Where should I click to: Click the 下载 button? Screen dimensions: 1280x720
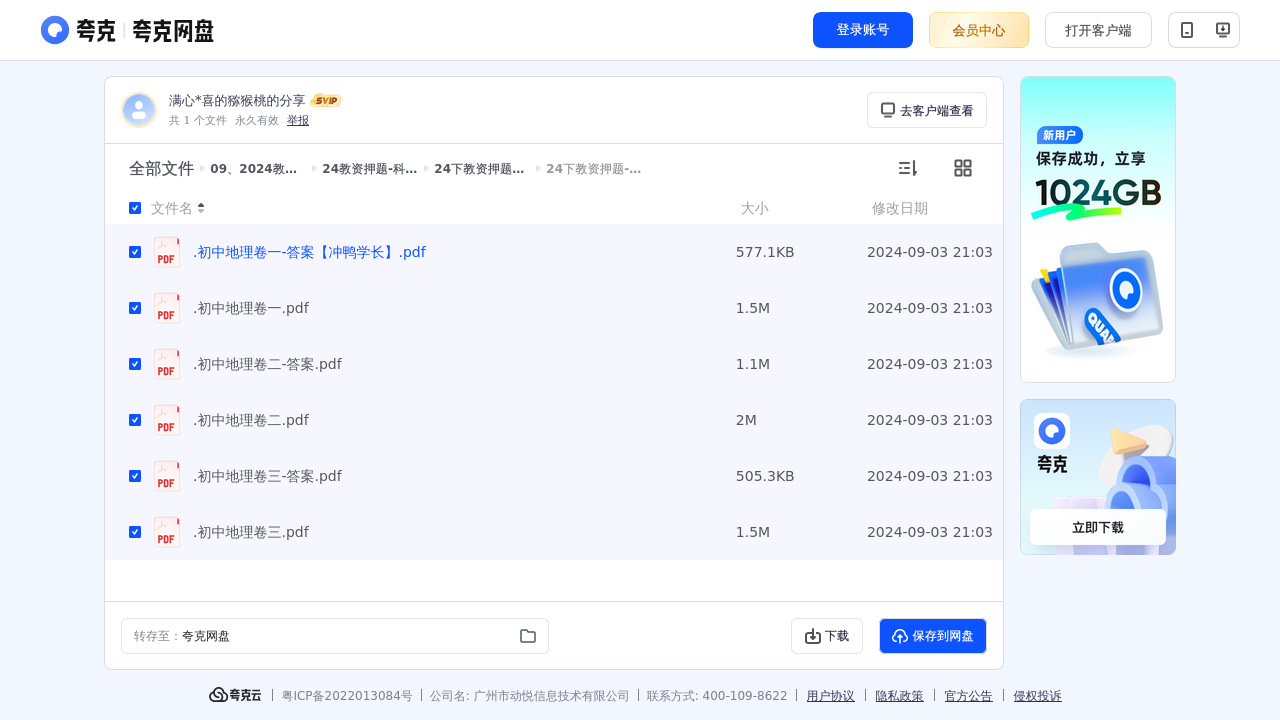point(827,636)
